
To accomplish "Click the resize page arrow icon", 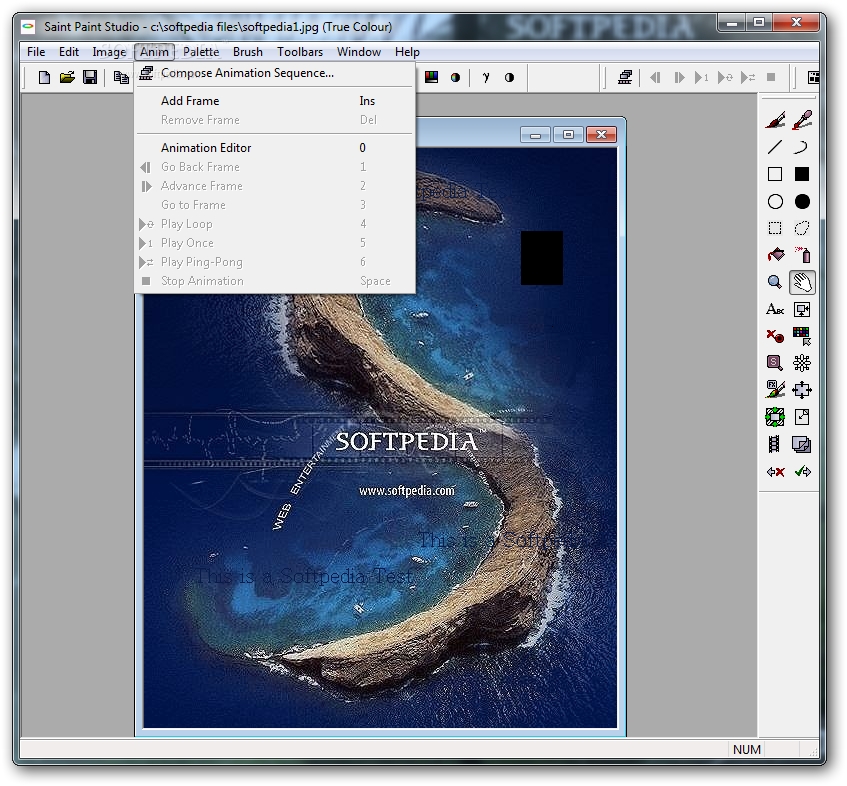I will click(802, 416).
